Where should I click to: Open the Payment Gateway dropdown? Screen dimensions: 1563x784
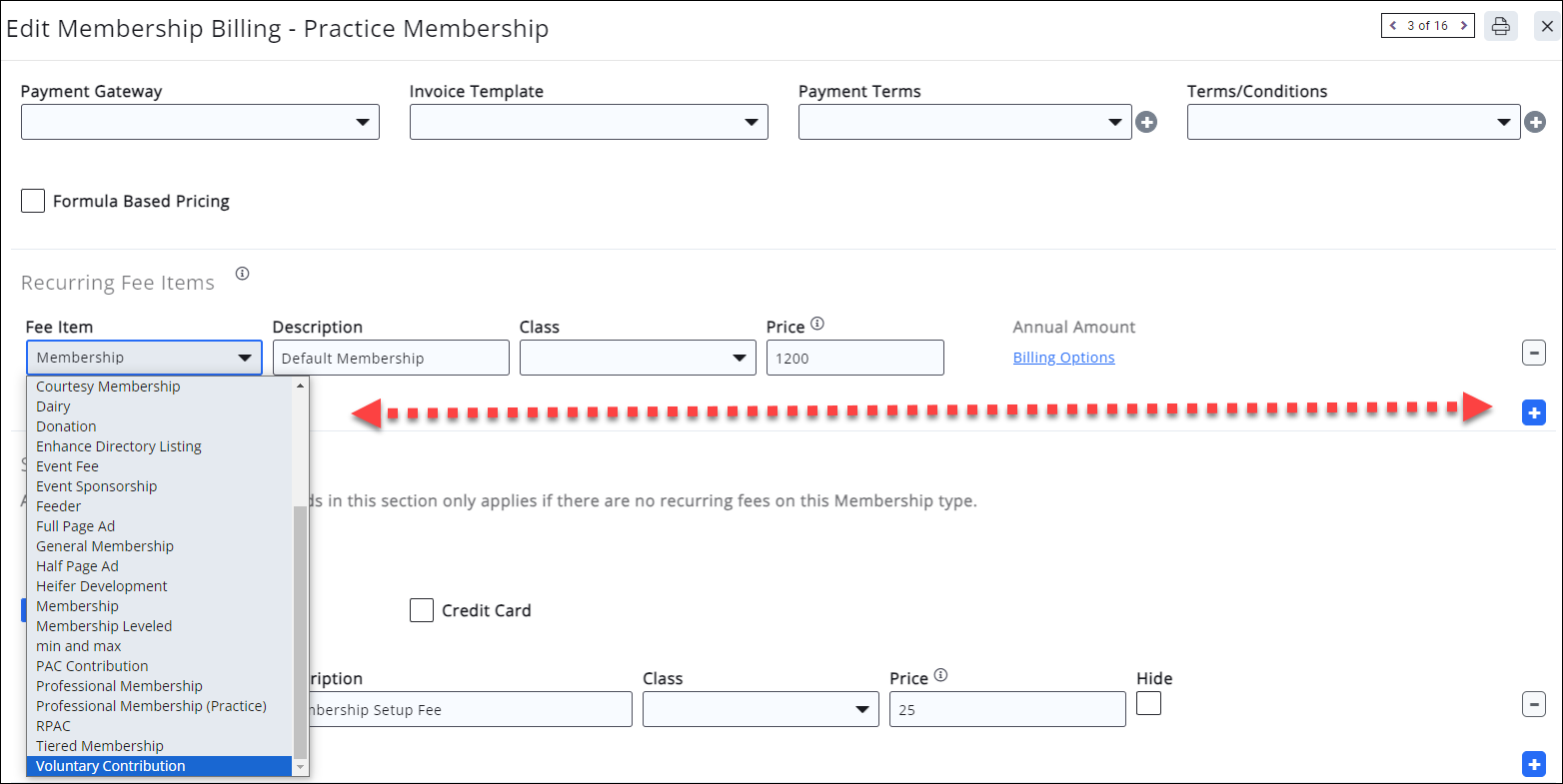(x=200, y=122)
